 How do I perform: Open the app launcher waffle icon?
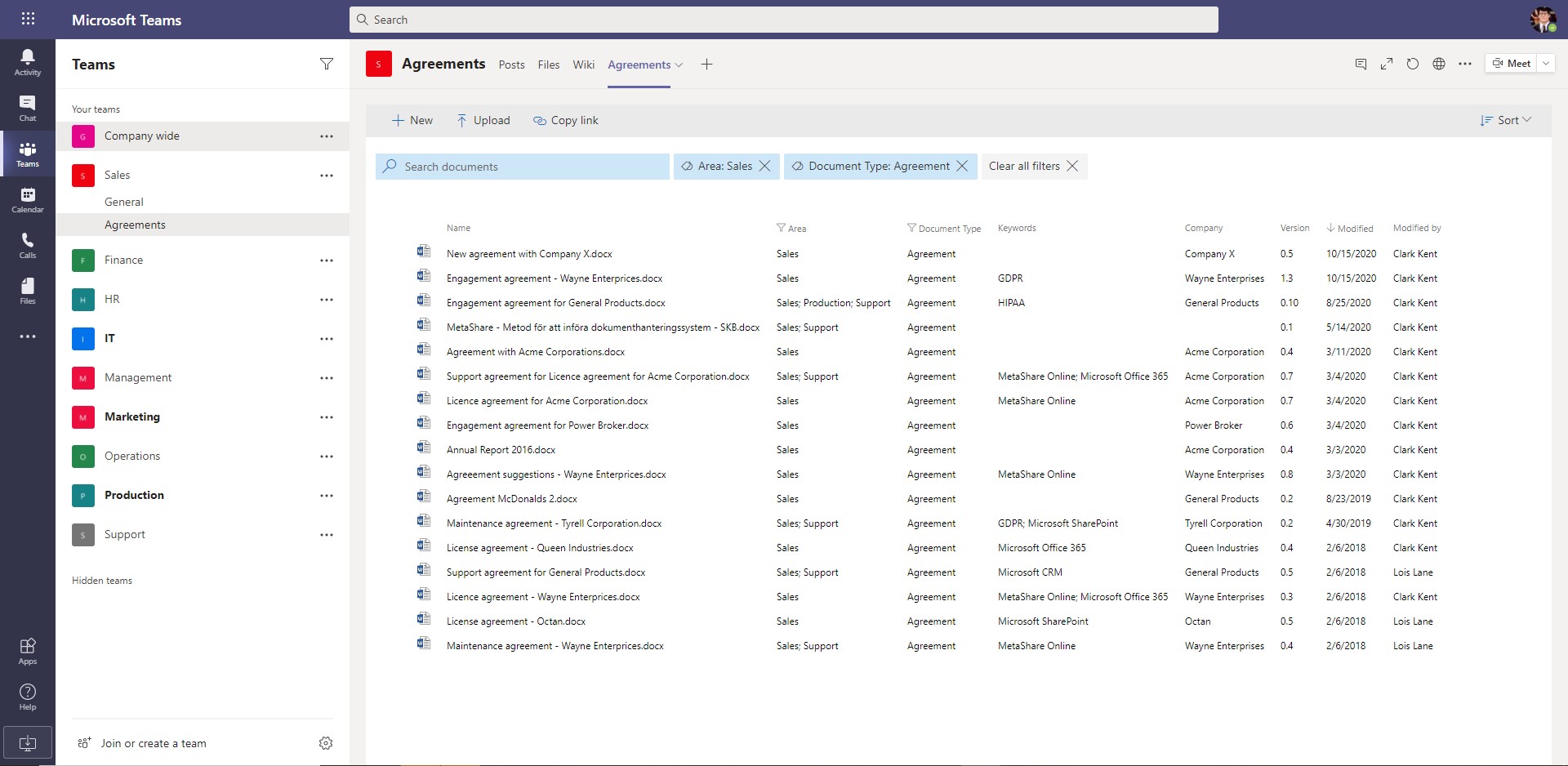[x=28, y=19]
